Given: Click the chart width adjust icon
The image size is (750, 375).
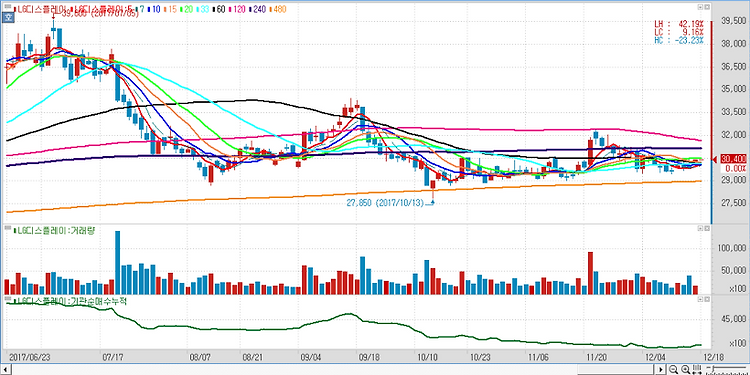Looking at the screenshot, I should coord(697,369).
